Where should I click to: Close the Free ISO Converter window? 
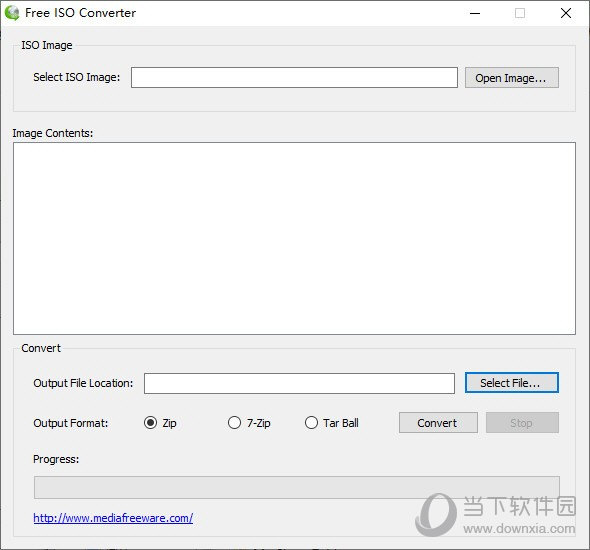(566, 13)
